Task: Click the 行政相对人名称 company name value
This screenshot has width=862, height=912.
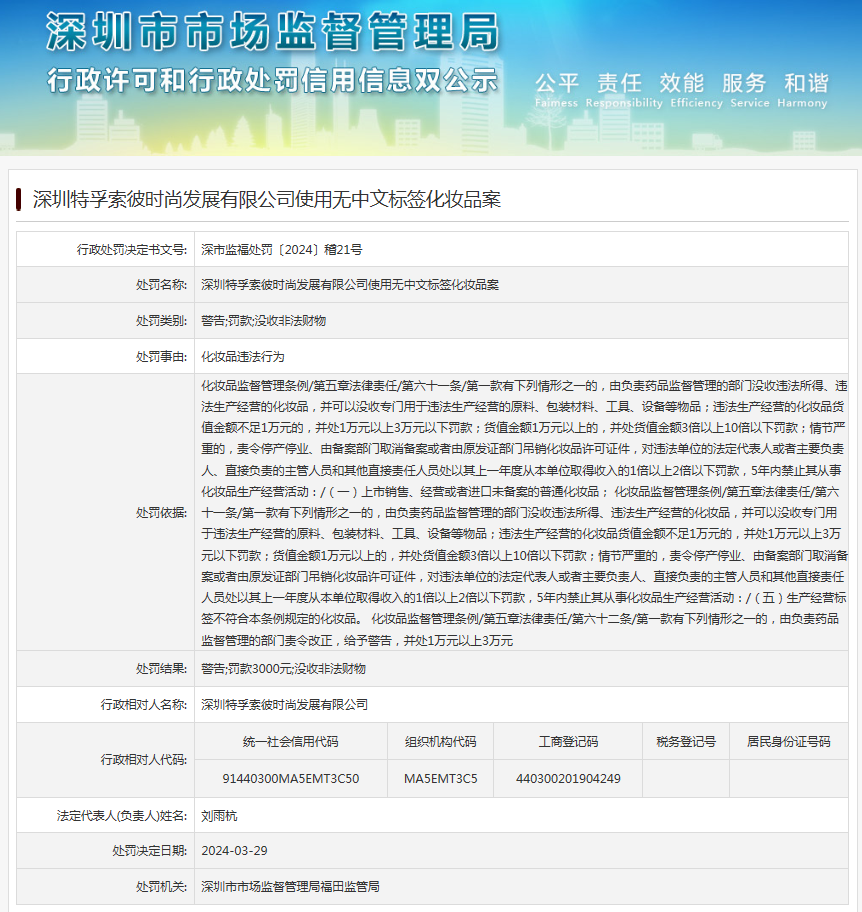Action: pos(284,704)
